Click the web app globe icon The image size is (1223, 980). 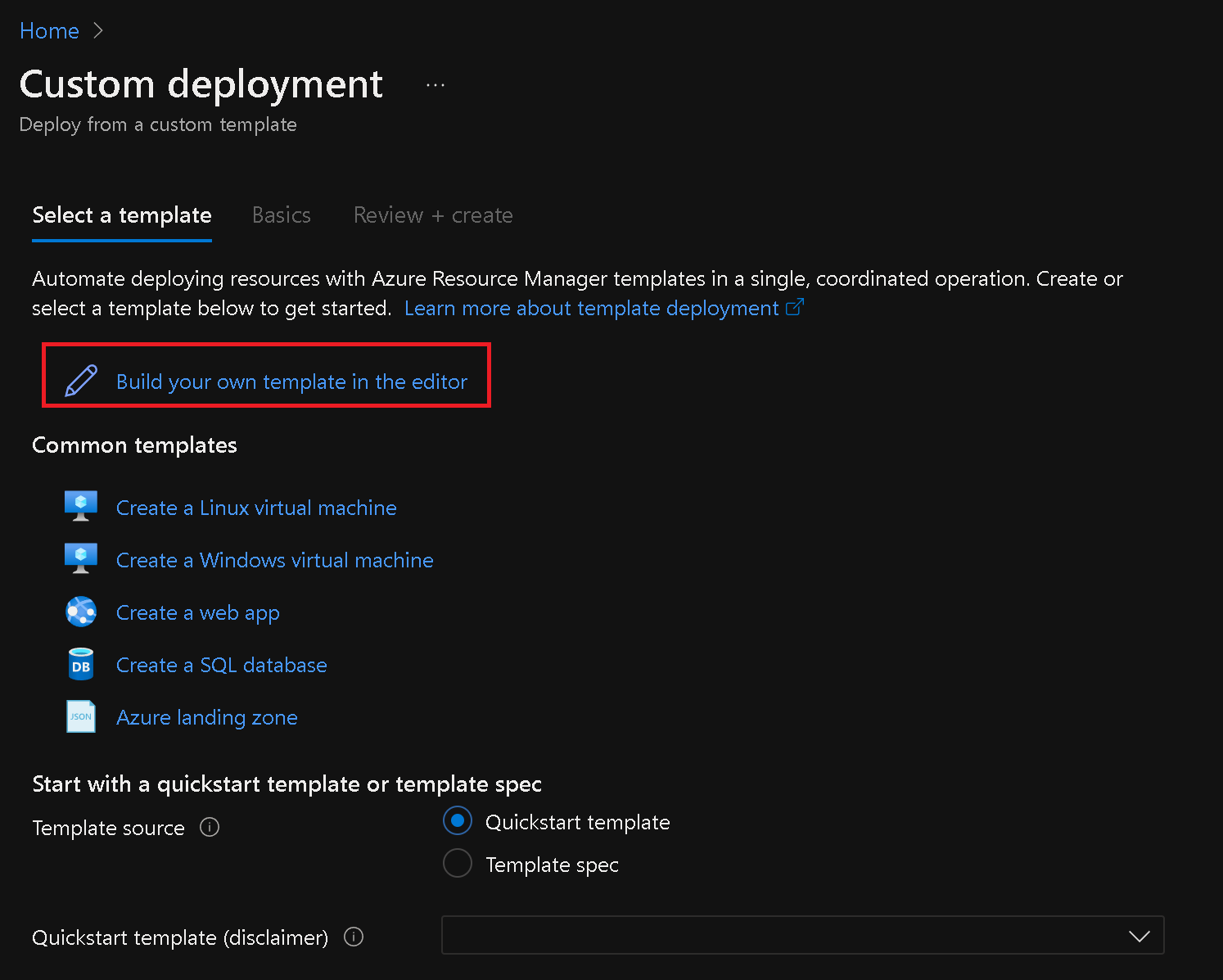tap(81, 612)
